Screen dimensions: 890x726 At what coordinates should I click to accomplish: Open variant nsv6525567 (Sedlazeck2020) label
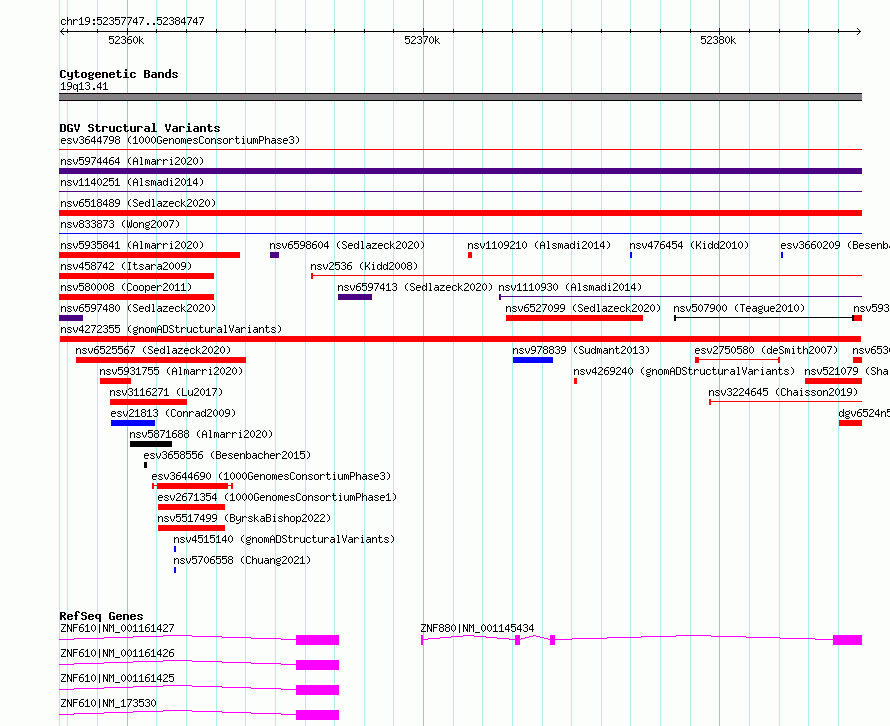pyautogui.click(x=153, y=350)
